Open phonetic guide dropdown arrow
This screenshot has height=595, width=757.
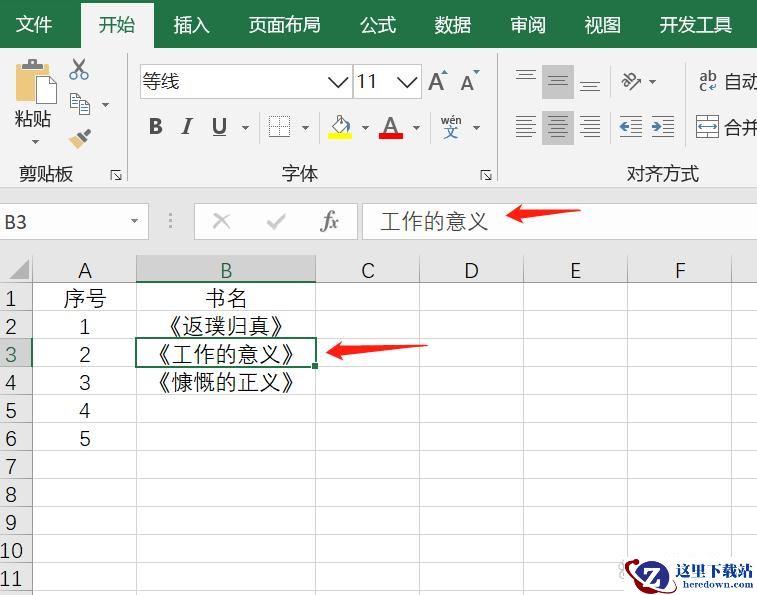click(477, 128)
